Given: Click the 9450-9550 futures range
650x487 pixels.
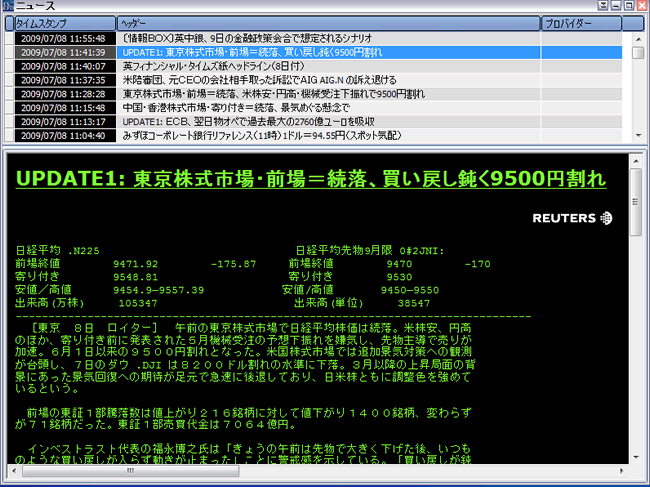Looking at the screenshot, I should [410, 290].
